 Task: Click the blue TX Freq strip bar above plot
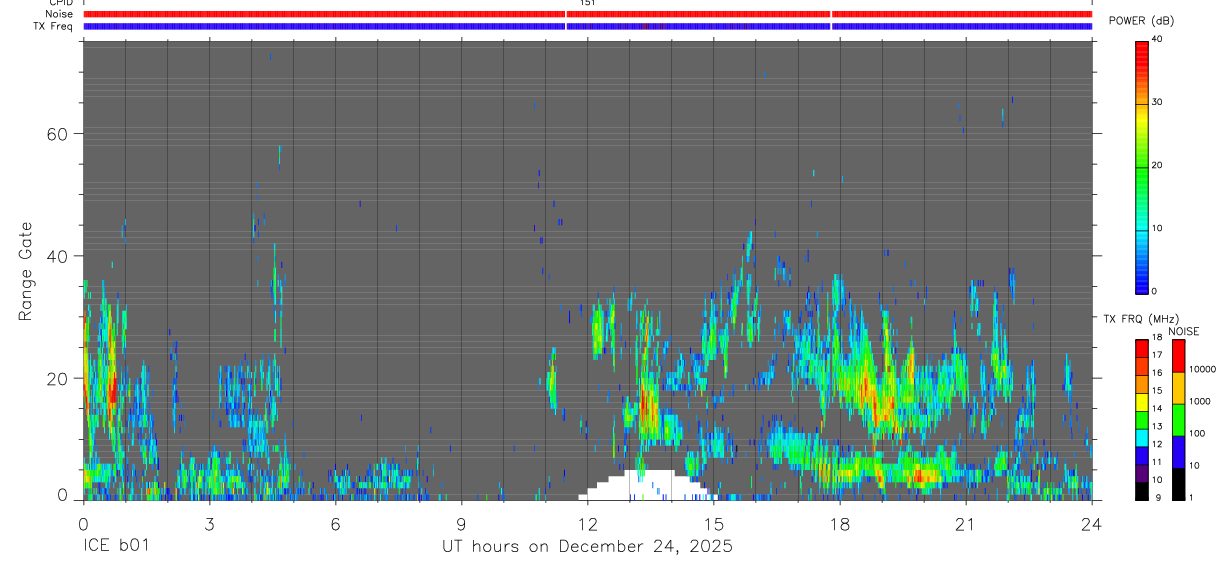click(588, 26)
